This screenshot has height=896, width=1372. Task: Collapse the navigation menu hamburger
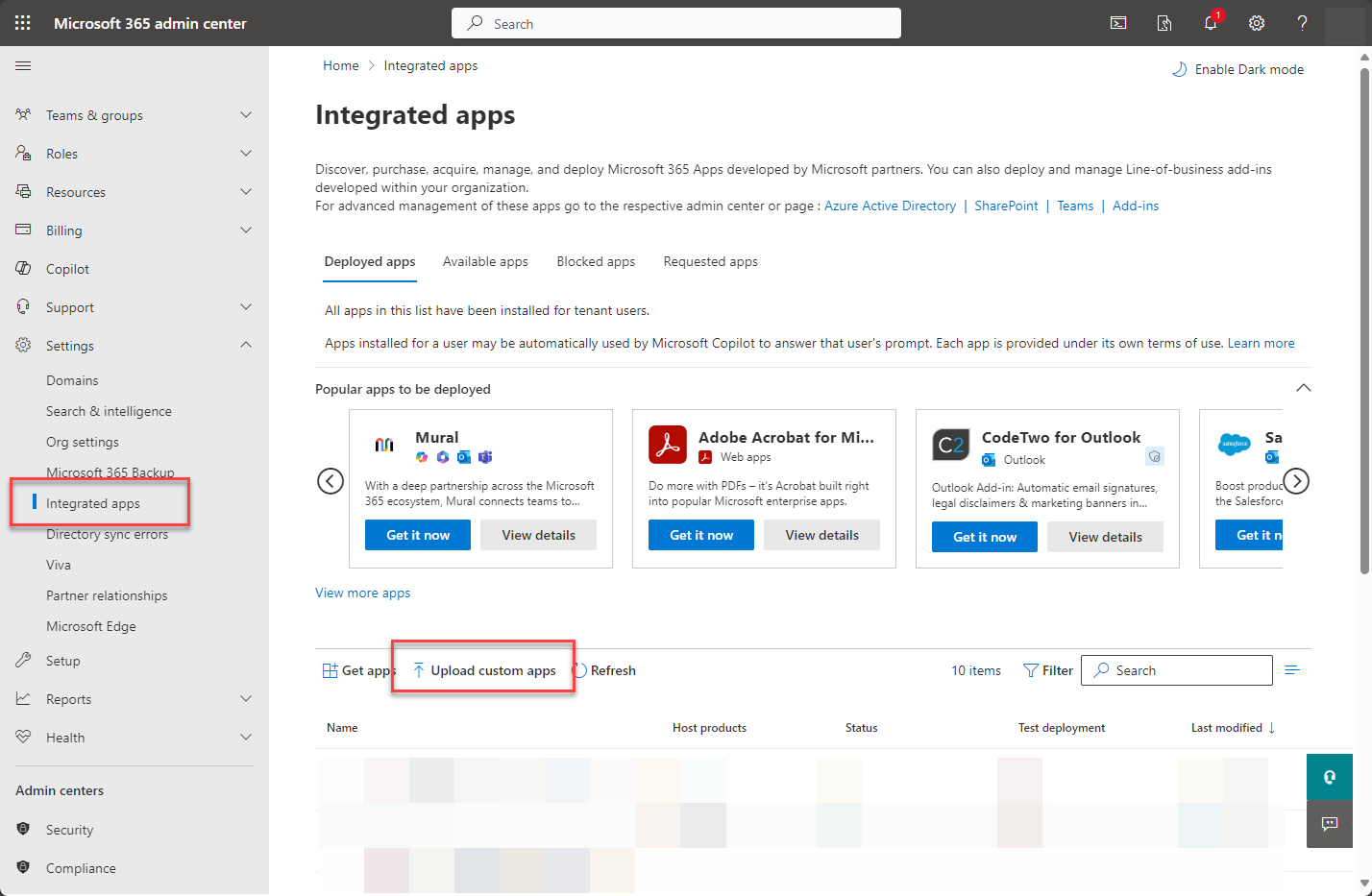point(23,65)
